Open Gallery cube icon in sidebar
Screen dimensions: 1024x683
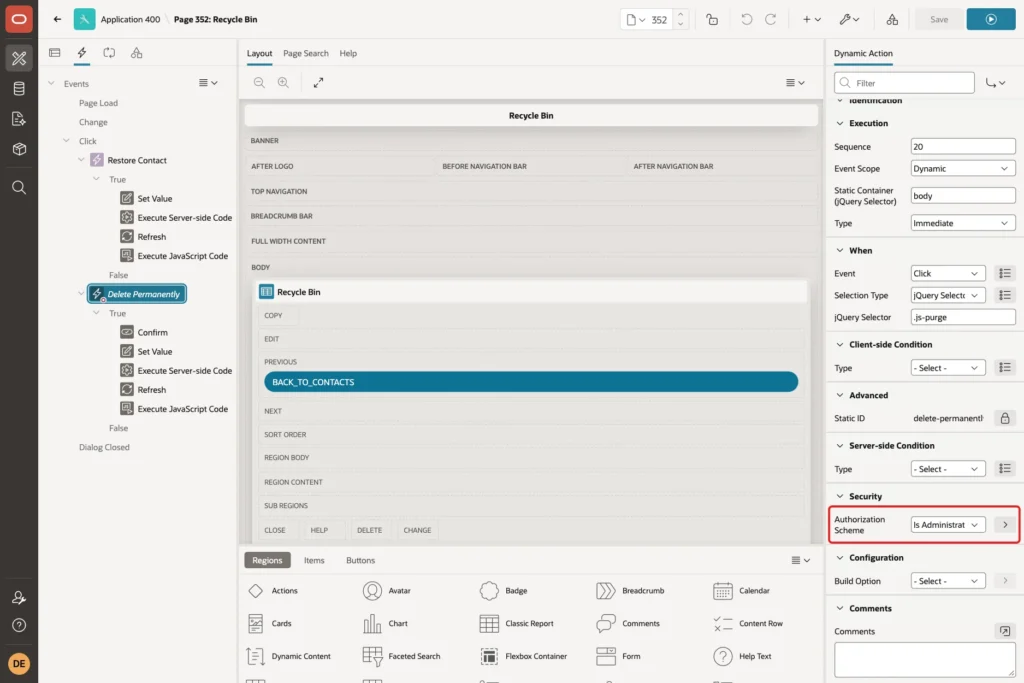(19, 149)
